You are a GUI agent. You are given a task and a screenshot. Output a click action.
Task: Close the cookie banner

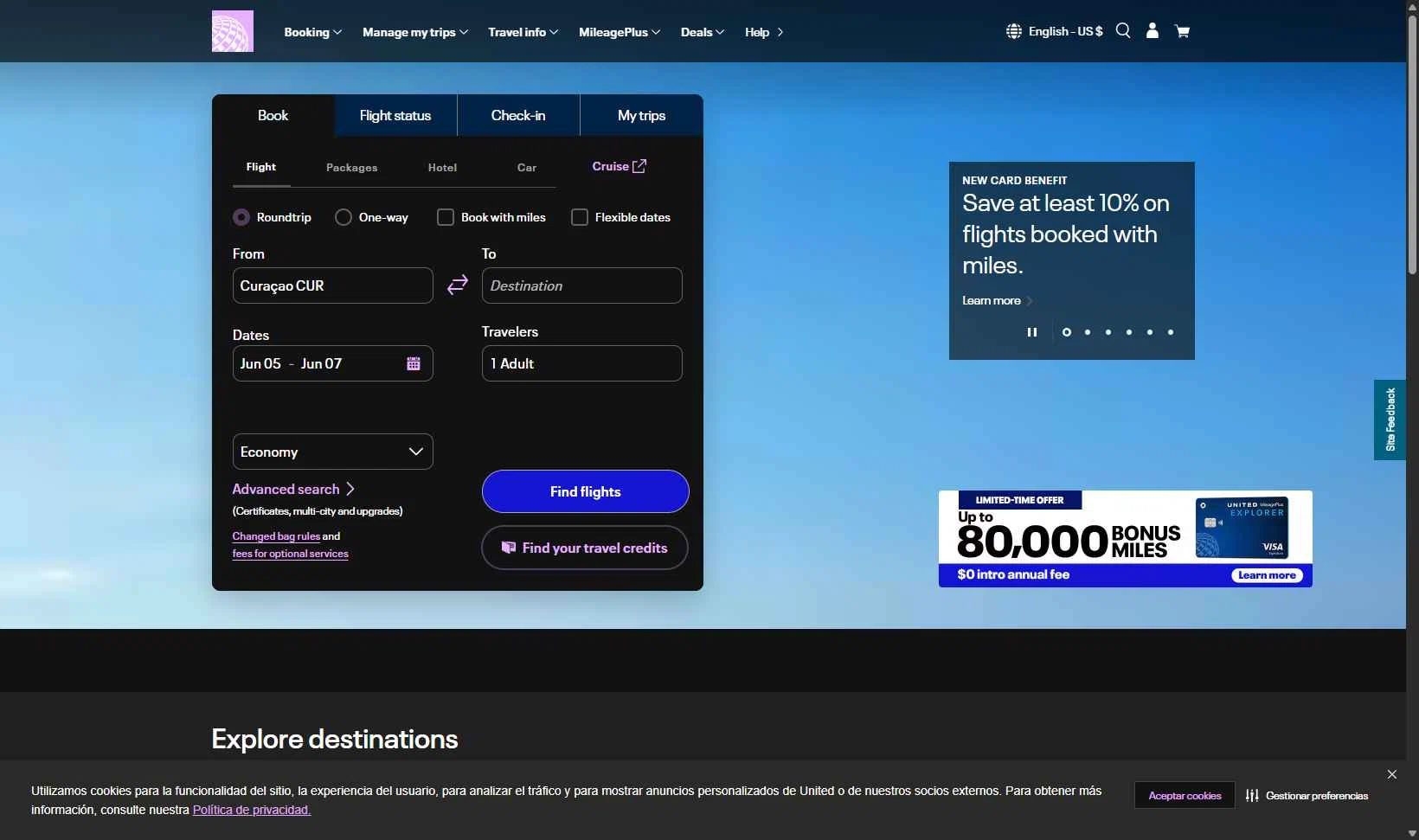point(1392,774)
